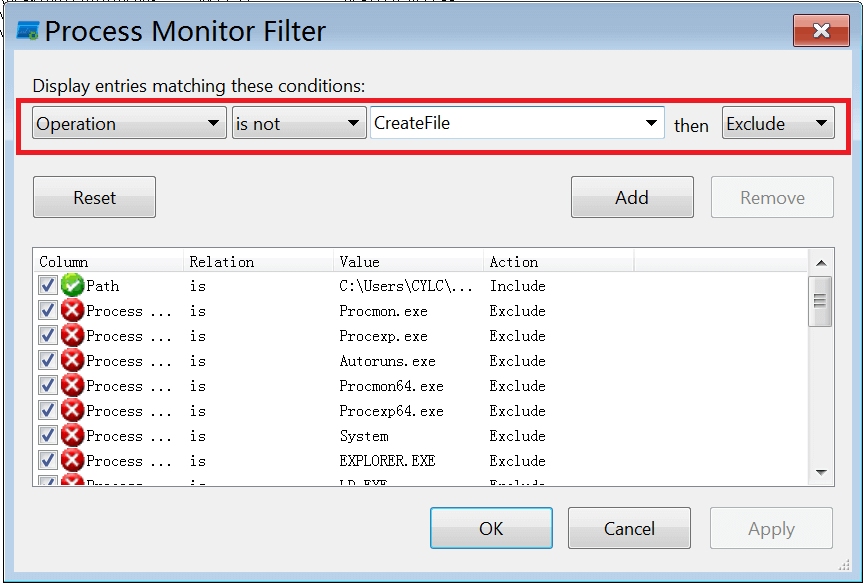This screenshot has width=868, height=587.
Task: Click the red Exclude icon for Procexp.exe
Action: coord(72,336)
